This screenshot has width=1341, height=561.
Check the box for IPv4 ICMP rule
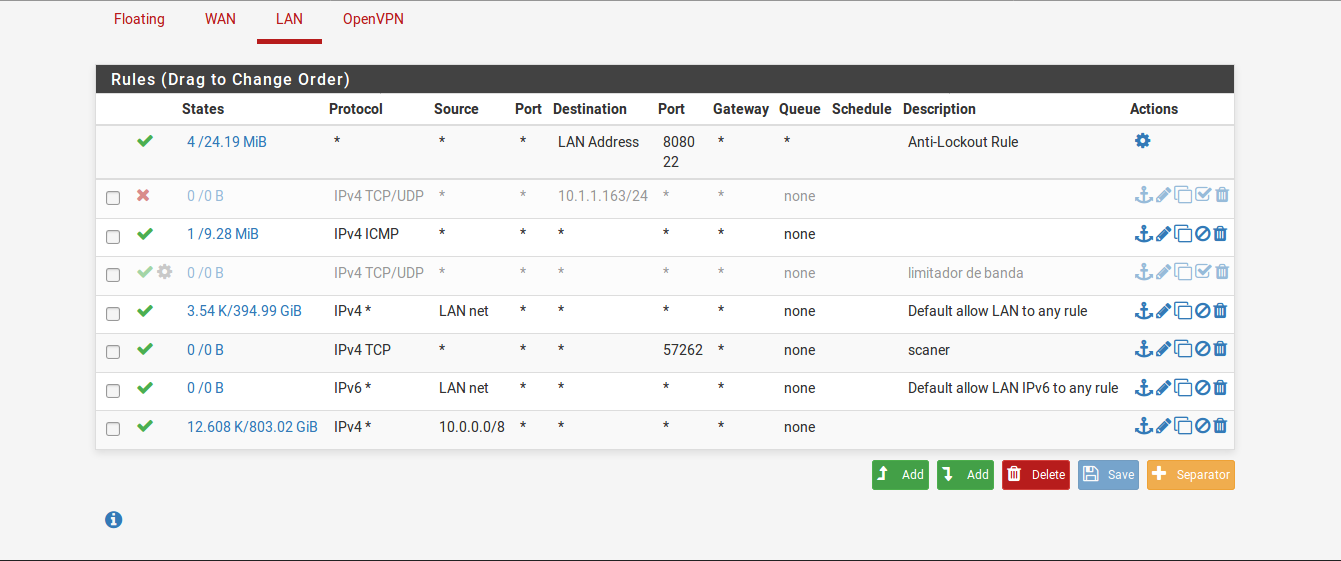click(x=113, y=236)
